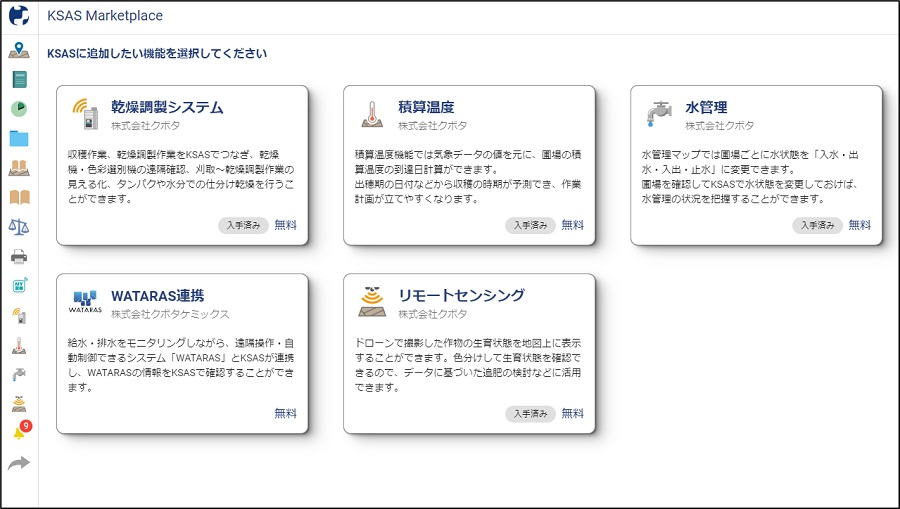Click the heading KSASに追加したい機能を選択してください
Viewport: 900px width, 509px height.
(157, 54)
